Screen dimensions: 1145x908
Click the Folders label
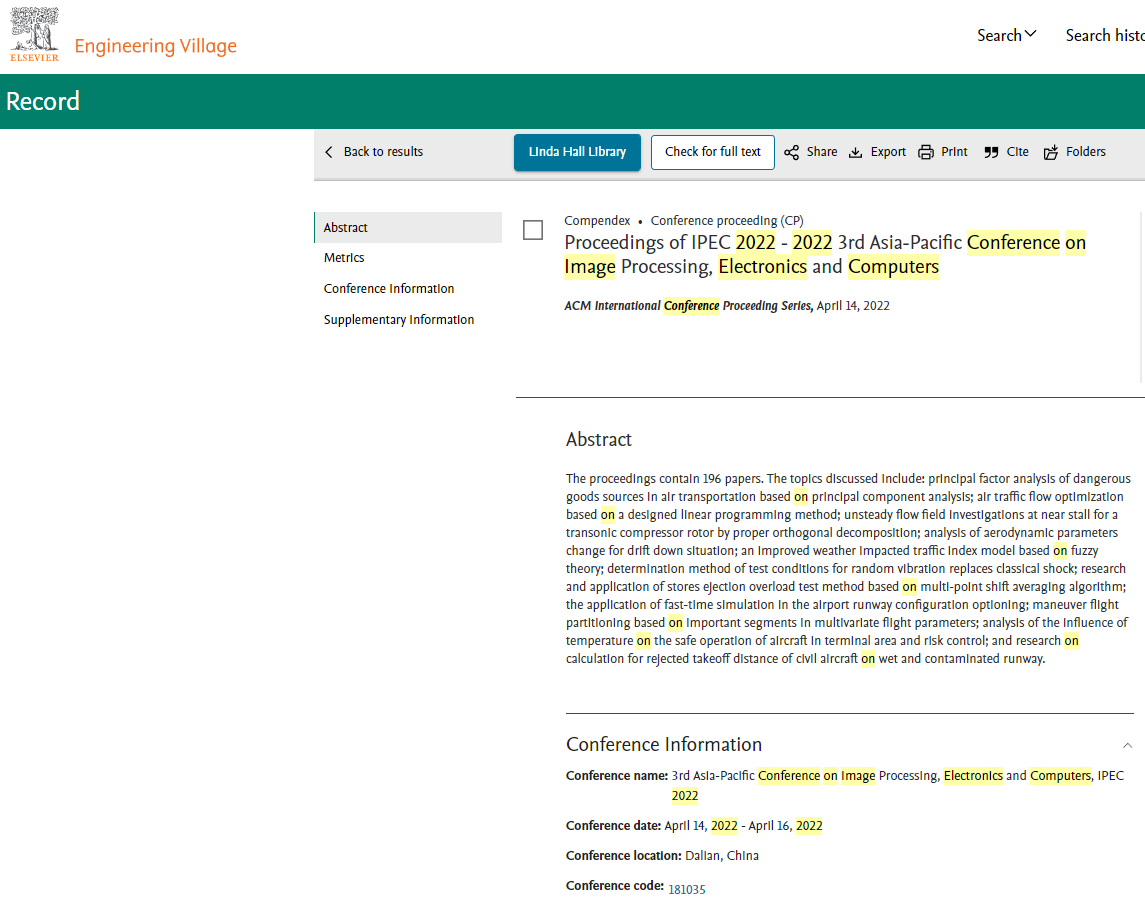tap(1085, 152)
